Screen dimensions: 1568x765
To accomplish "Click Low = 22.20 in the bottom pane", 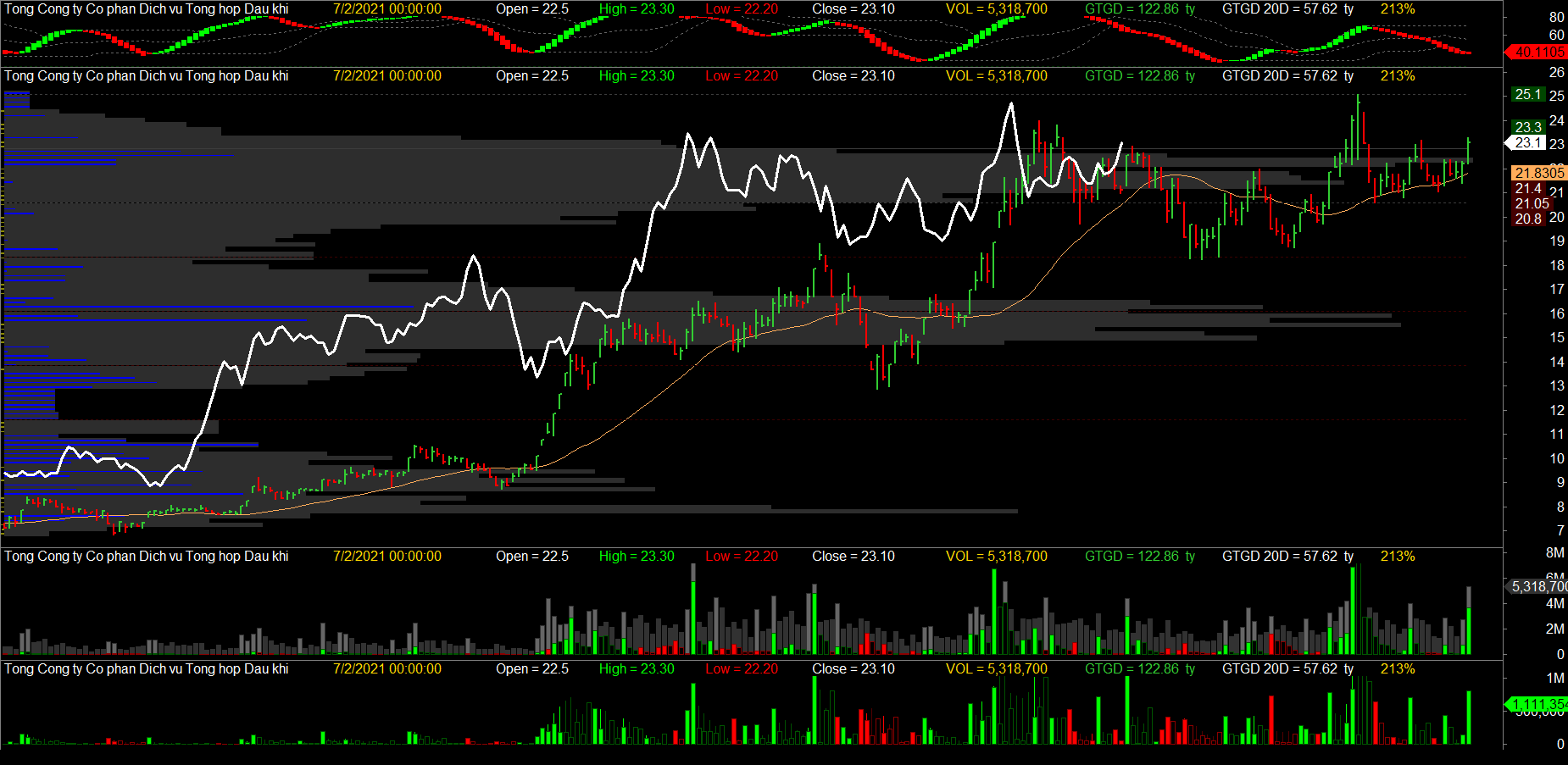I will (742, 668).
